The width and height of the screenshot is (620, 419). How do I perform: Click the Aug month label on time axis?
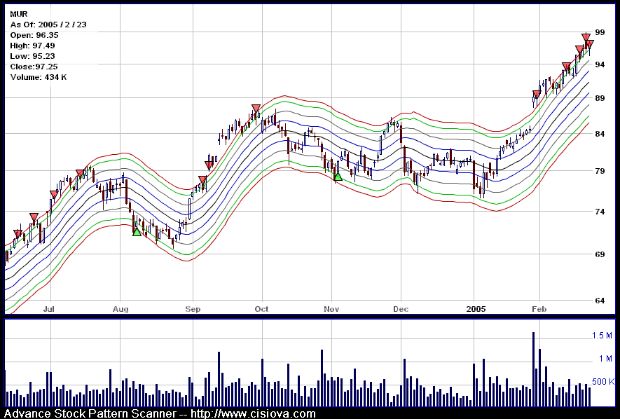[120, 309]
